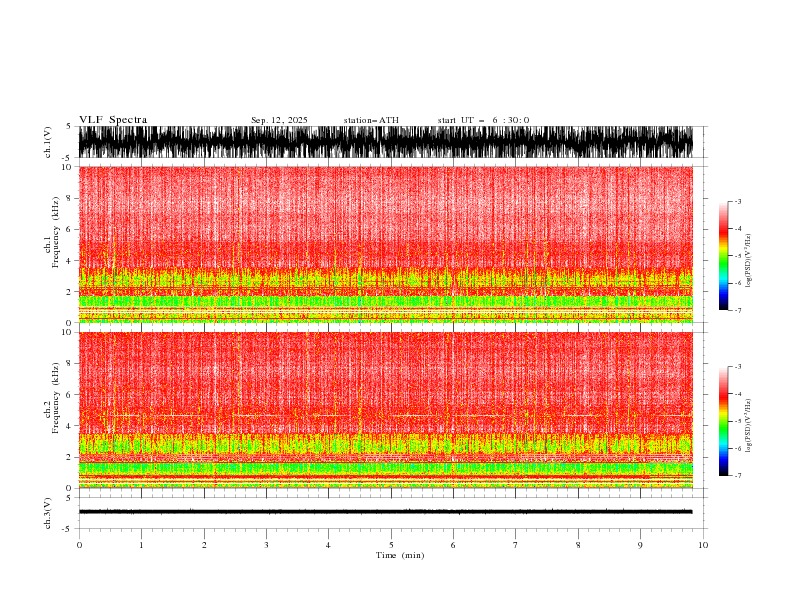Click time axis tick label '4'
This screenshot has width=792, height=612.
point(328,545)
